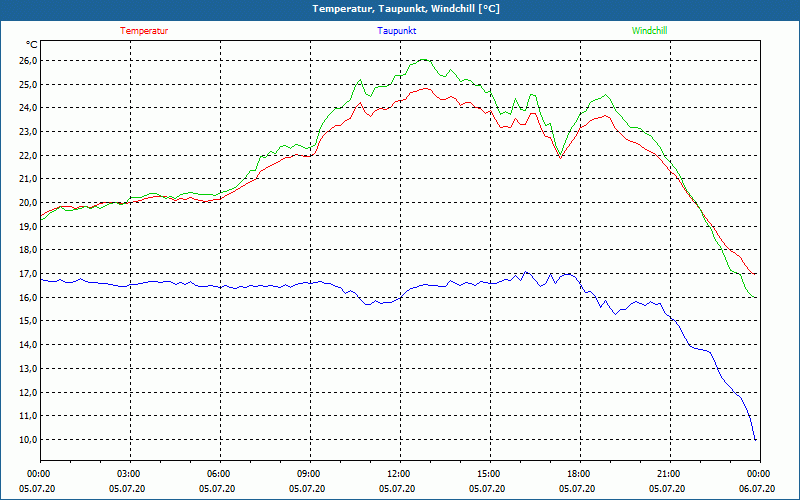Click the 17,0 y-axis label
Screen dimensions: 800x500
[x=28, y=273]
